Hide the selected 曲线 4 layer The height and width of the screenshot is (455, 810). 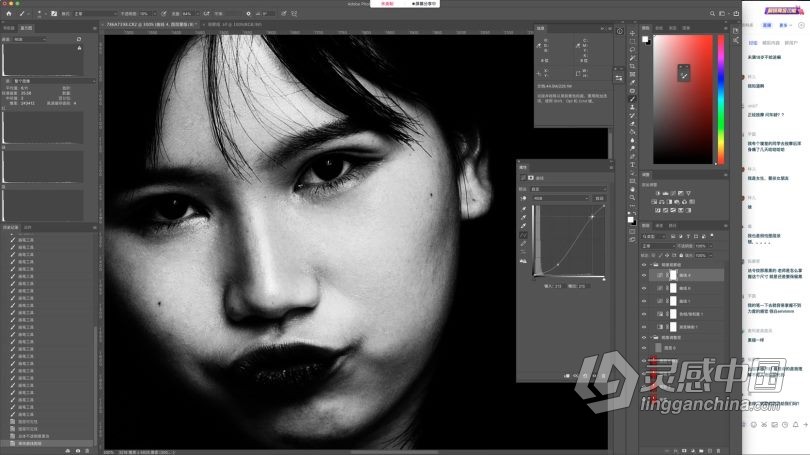click(x=644, y=275)
